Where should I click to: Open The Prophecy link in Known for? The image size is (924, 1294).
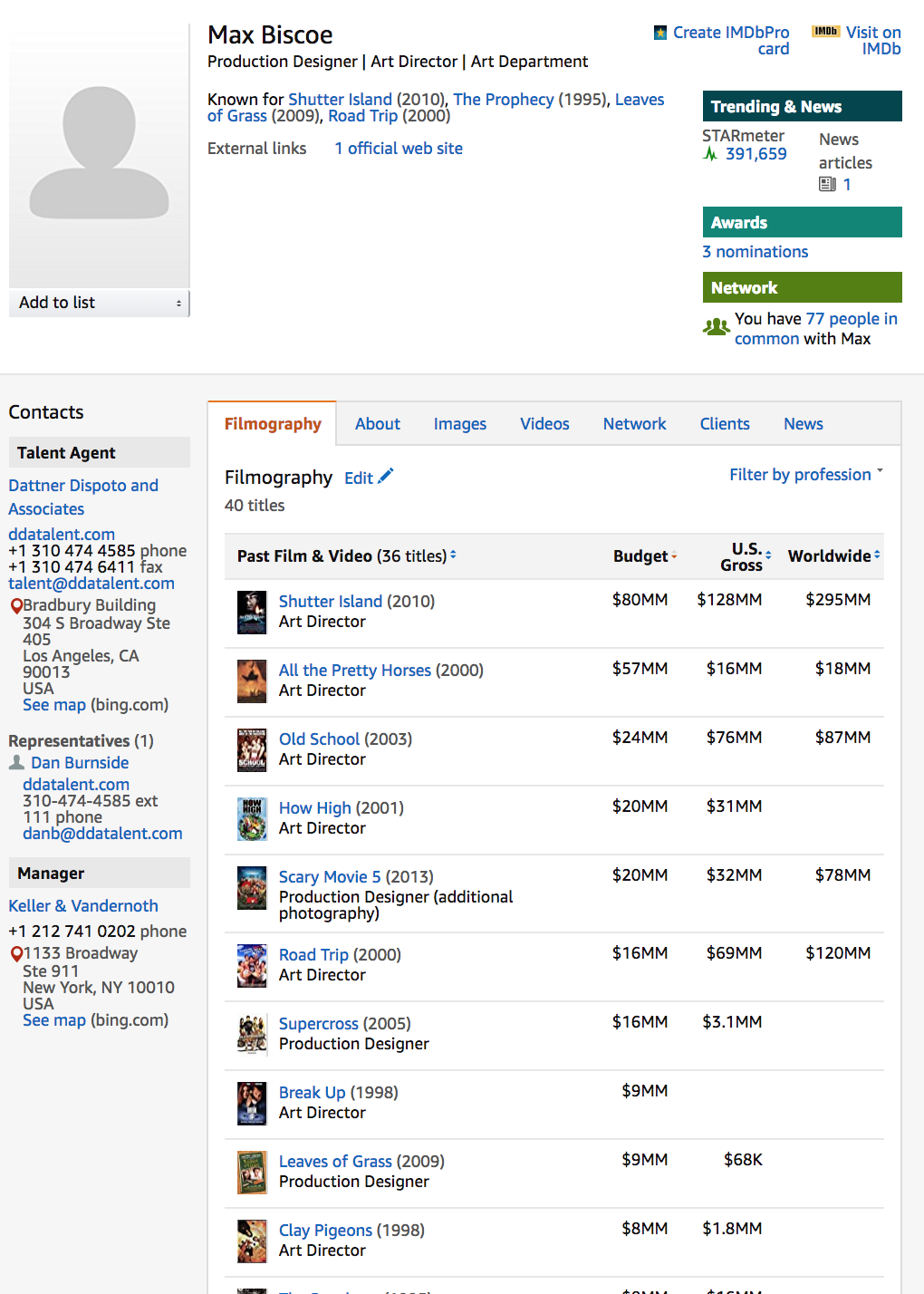point(504,100)
